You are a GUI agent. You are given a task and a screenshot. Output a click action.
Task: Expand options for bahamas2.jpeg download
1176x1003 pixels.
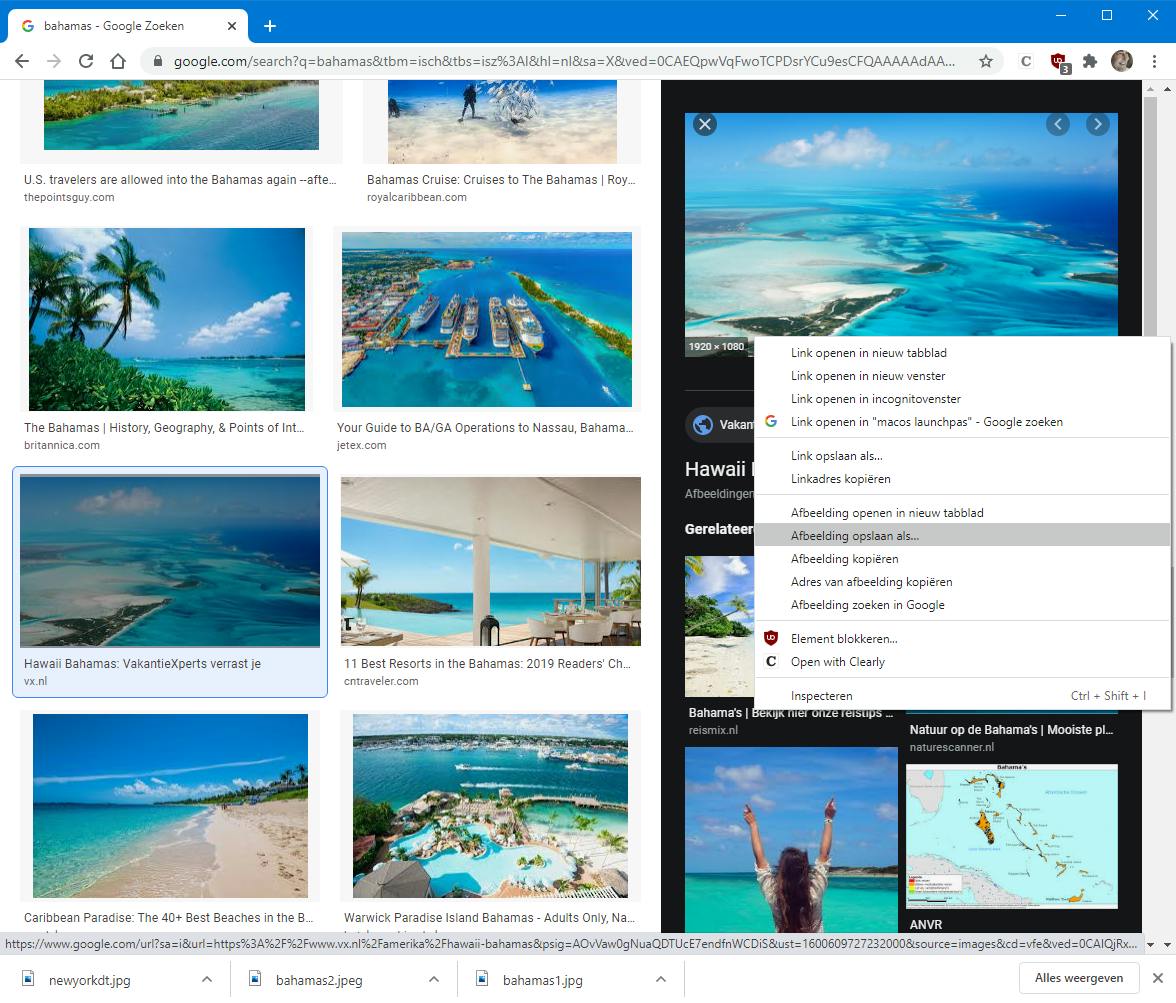click(x=434, y=979)
